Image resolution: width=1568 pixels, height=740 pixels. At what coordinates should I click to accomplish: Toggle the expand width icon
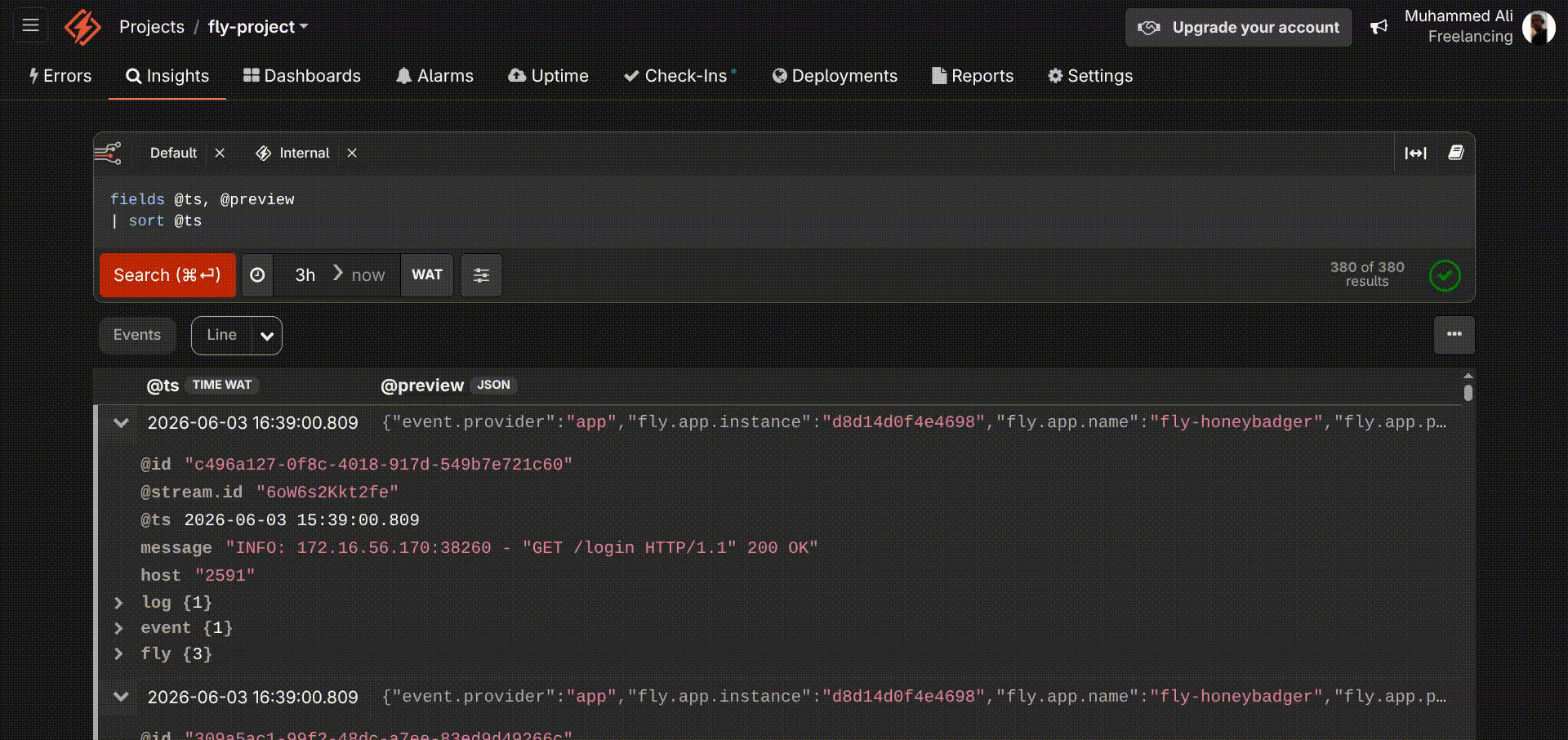[1415, 153]
